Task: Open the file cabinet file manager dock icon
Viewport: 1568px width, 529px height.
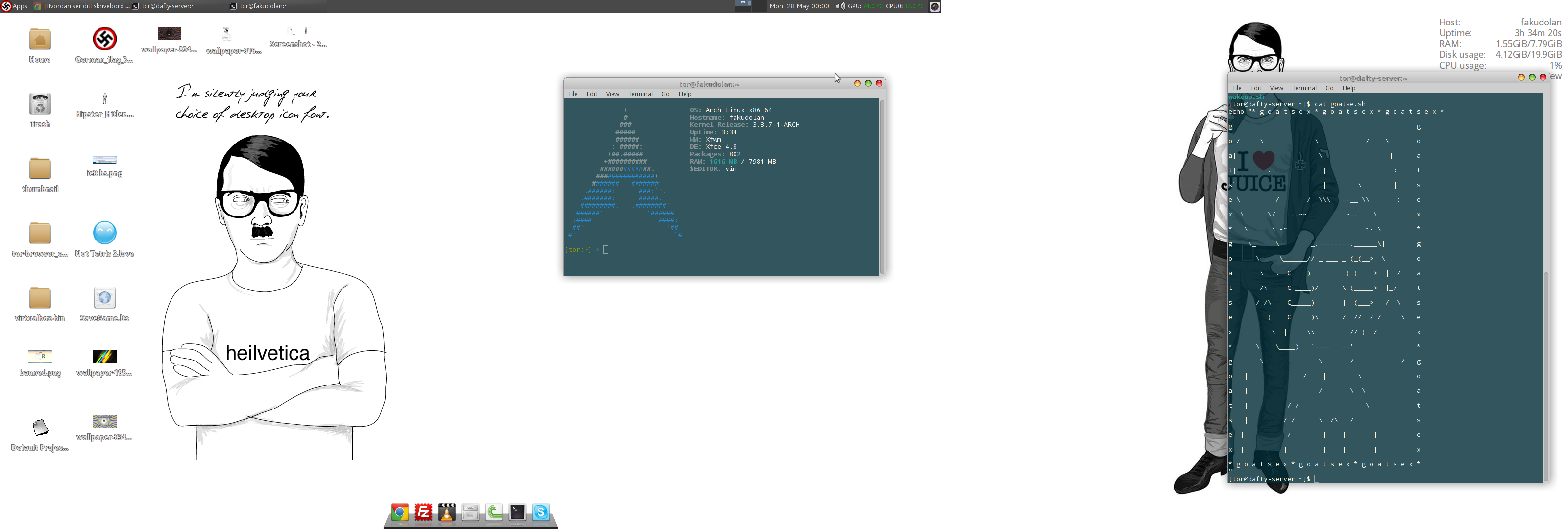Action: 470,512
